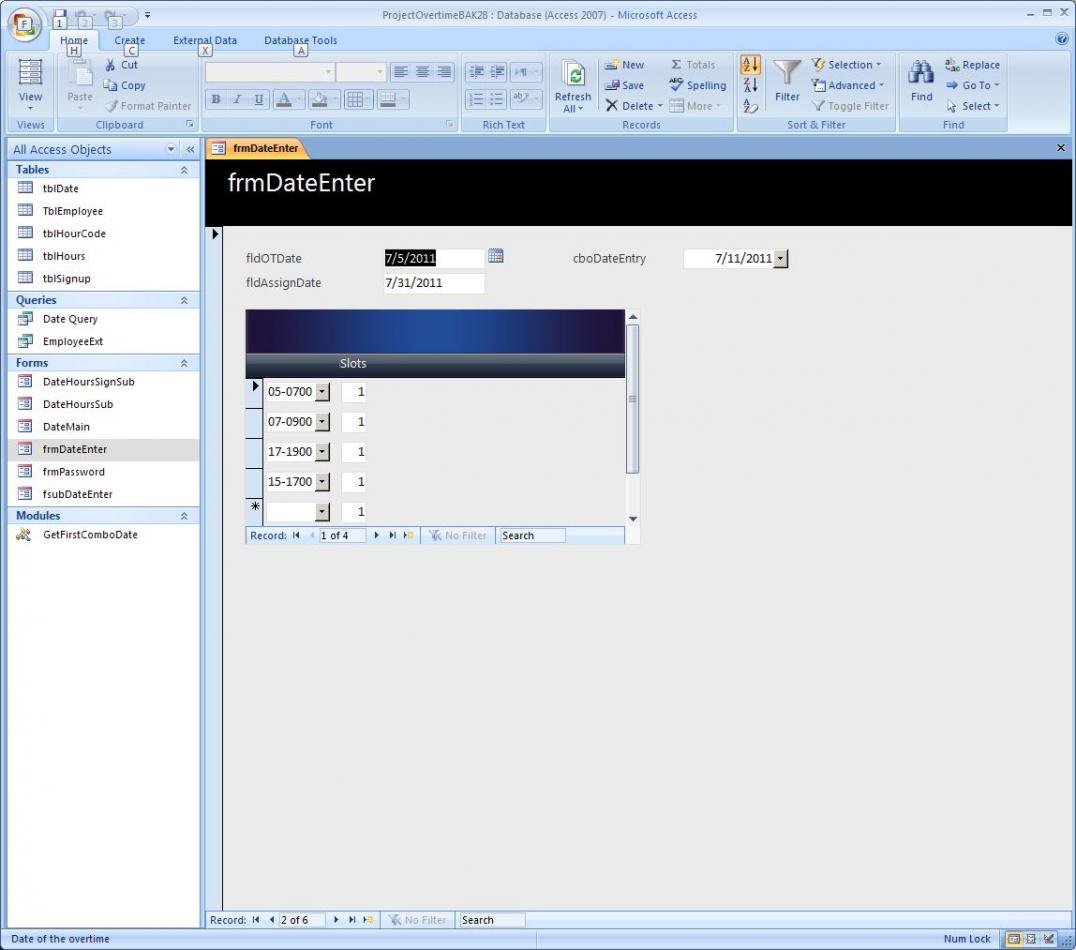Image resolution: width=1076 pixels, height=950 pixels.
Task: Toggle the Toggle Filter button
Action: (850, 106)
